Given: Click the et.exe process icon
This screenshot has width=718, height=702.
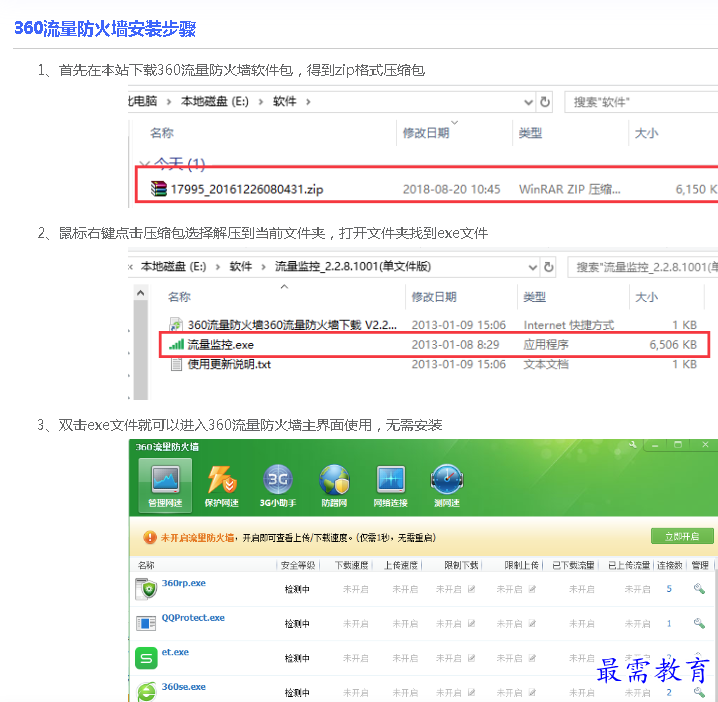Looking at the screenshot, I should [146, 658].
